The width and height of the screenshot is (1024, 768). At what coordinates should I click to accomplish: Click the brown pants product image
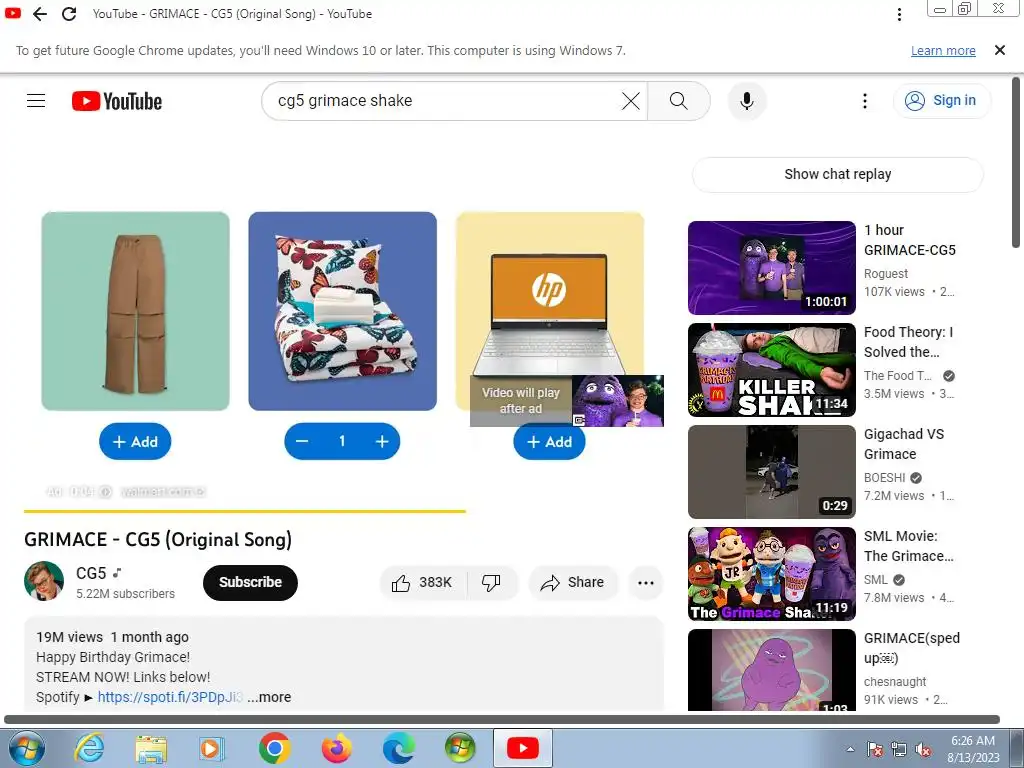click(x=135, y=311)
